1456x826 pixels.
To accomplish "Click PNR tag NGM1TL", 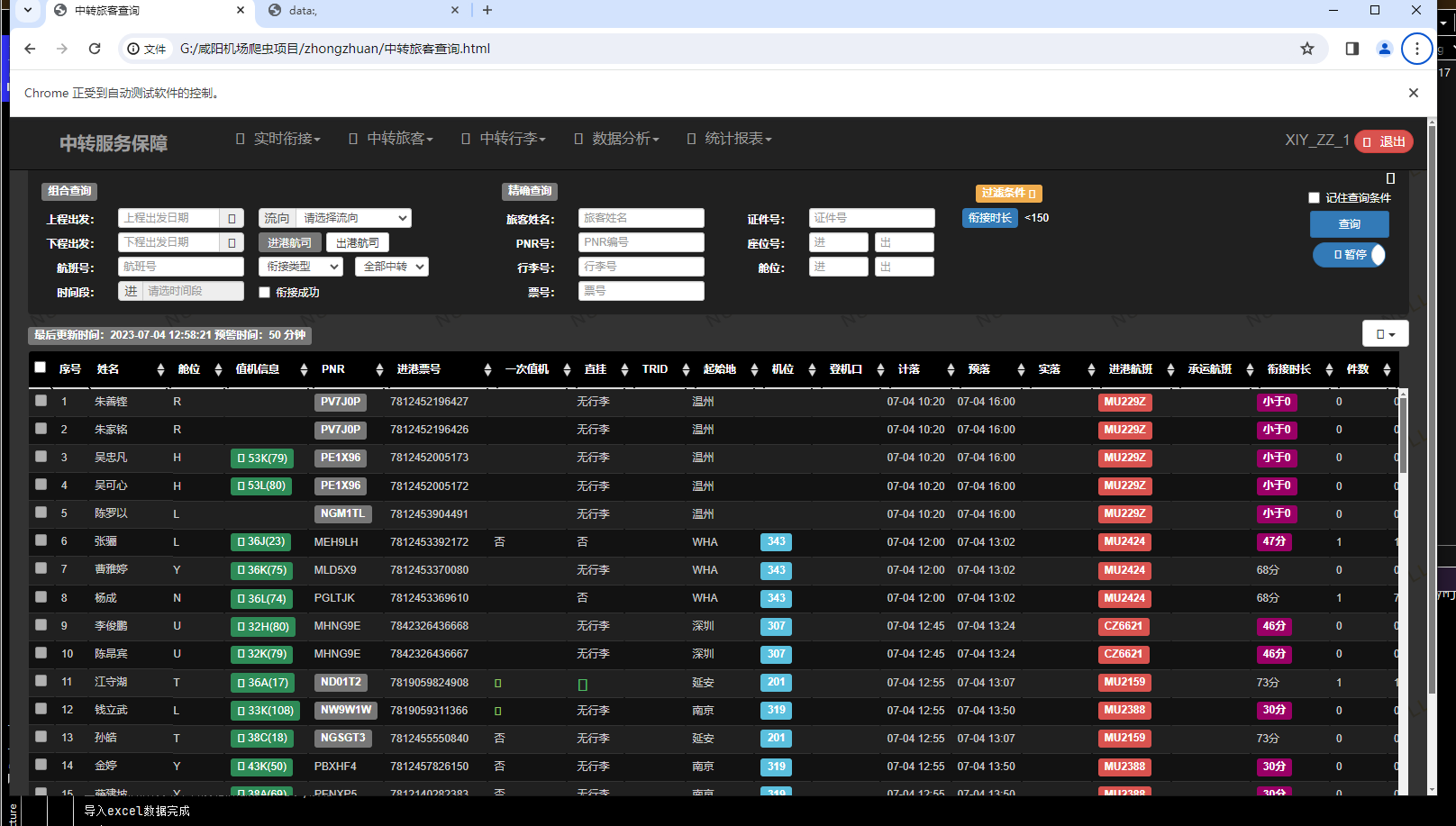I will 343,513.
